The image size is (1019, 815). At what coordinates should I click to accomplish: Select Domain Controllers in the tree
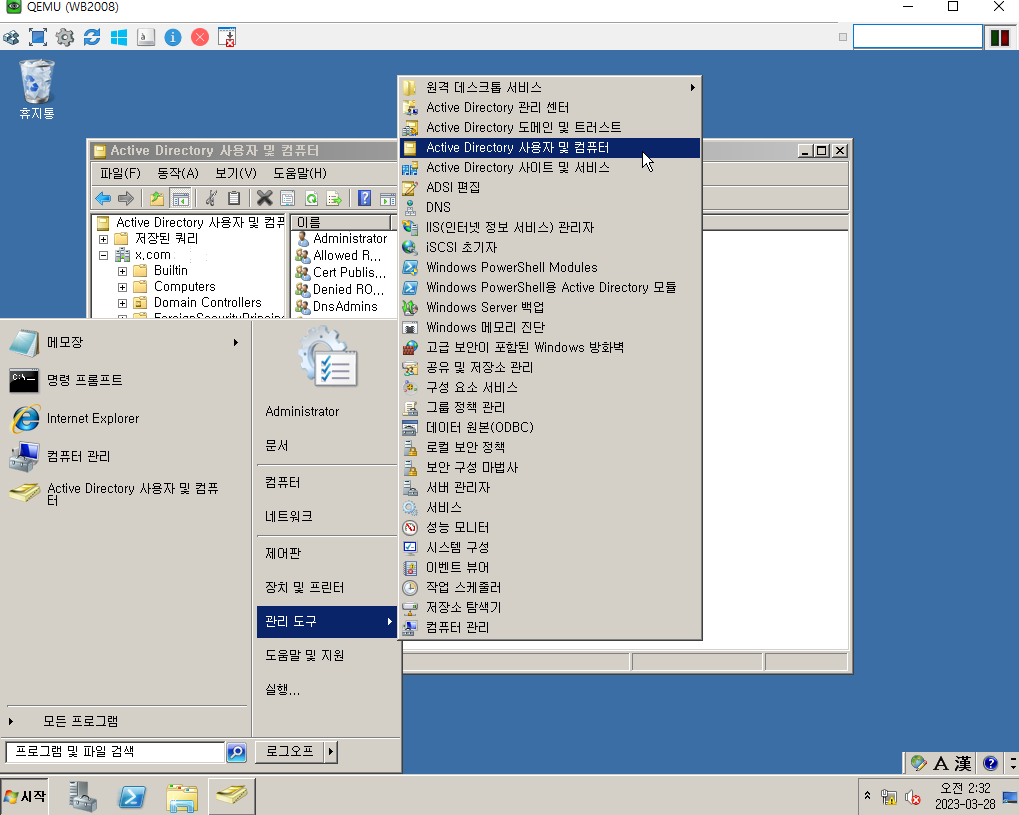(x=207, y=303)
